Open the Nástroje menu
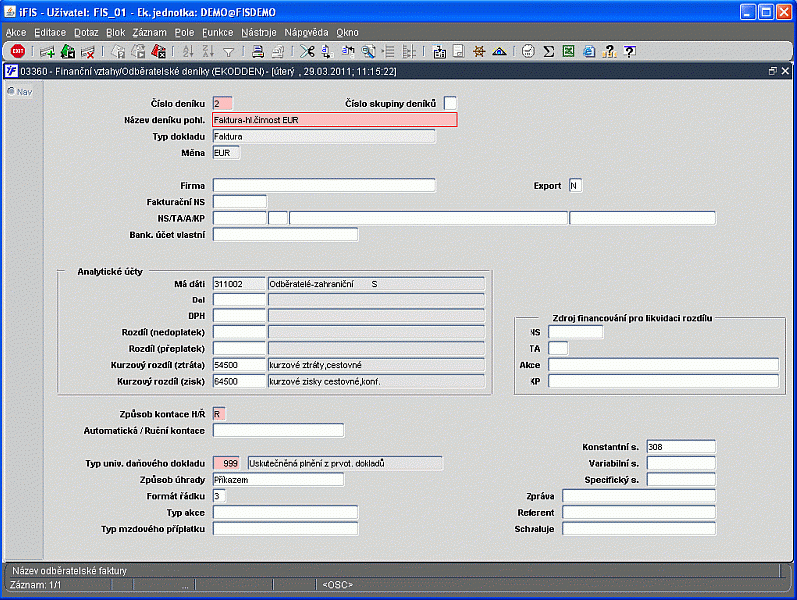 259,33
